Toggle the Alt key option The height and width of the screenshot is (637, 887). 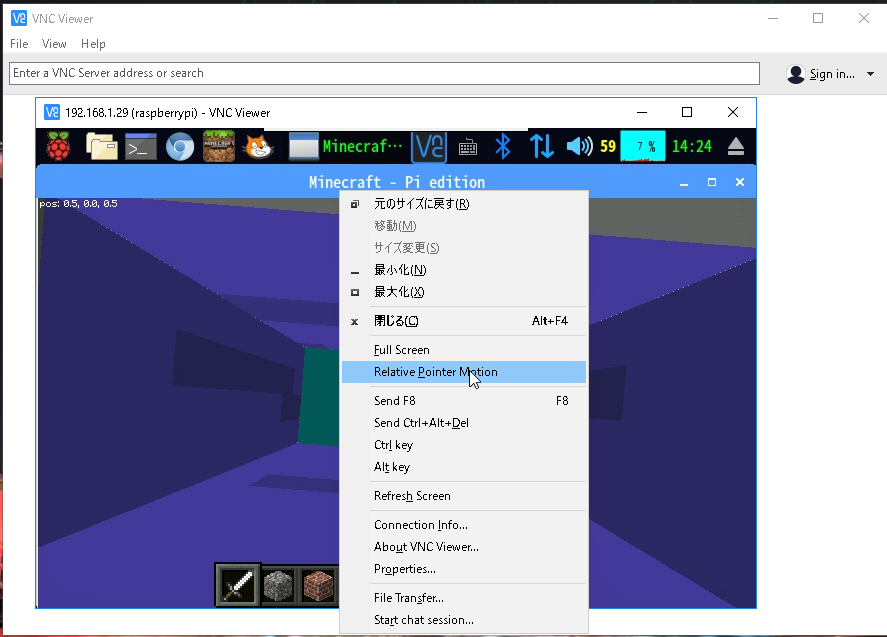coord(464,467)
